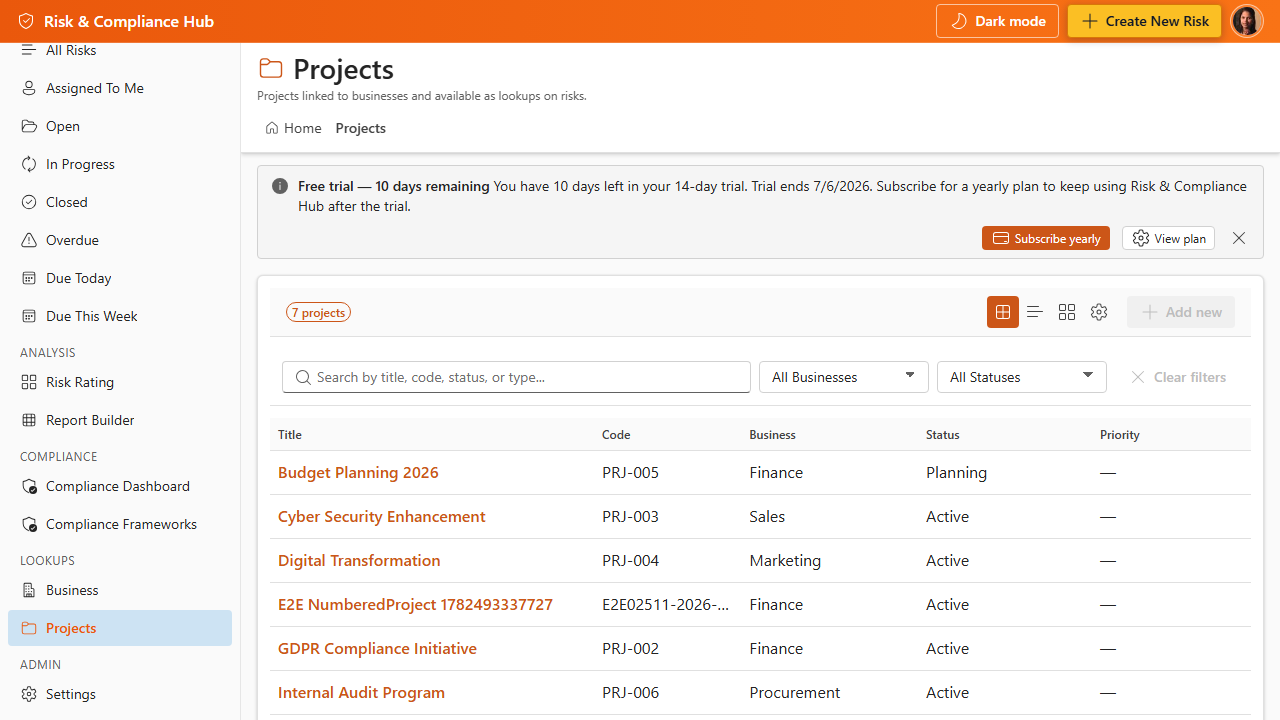The image size is (1280, 720).
Task: Open Budget Planning 2026 project
Action: tap(358, 472)
